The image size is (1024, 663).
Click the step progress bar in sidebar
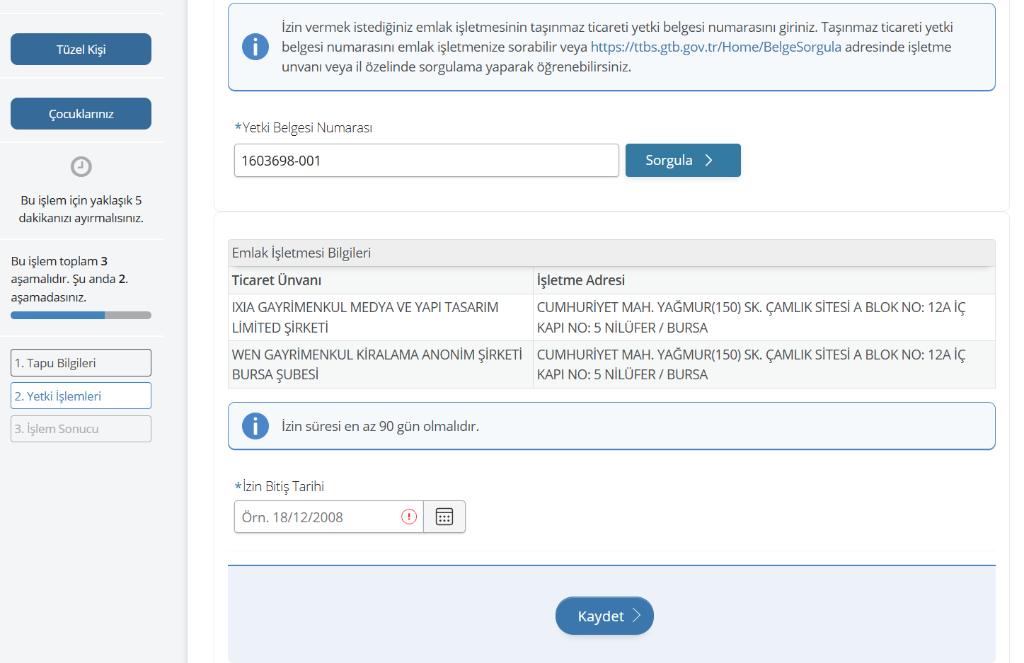tap(81, 315)
